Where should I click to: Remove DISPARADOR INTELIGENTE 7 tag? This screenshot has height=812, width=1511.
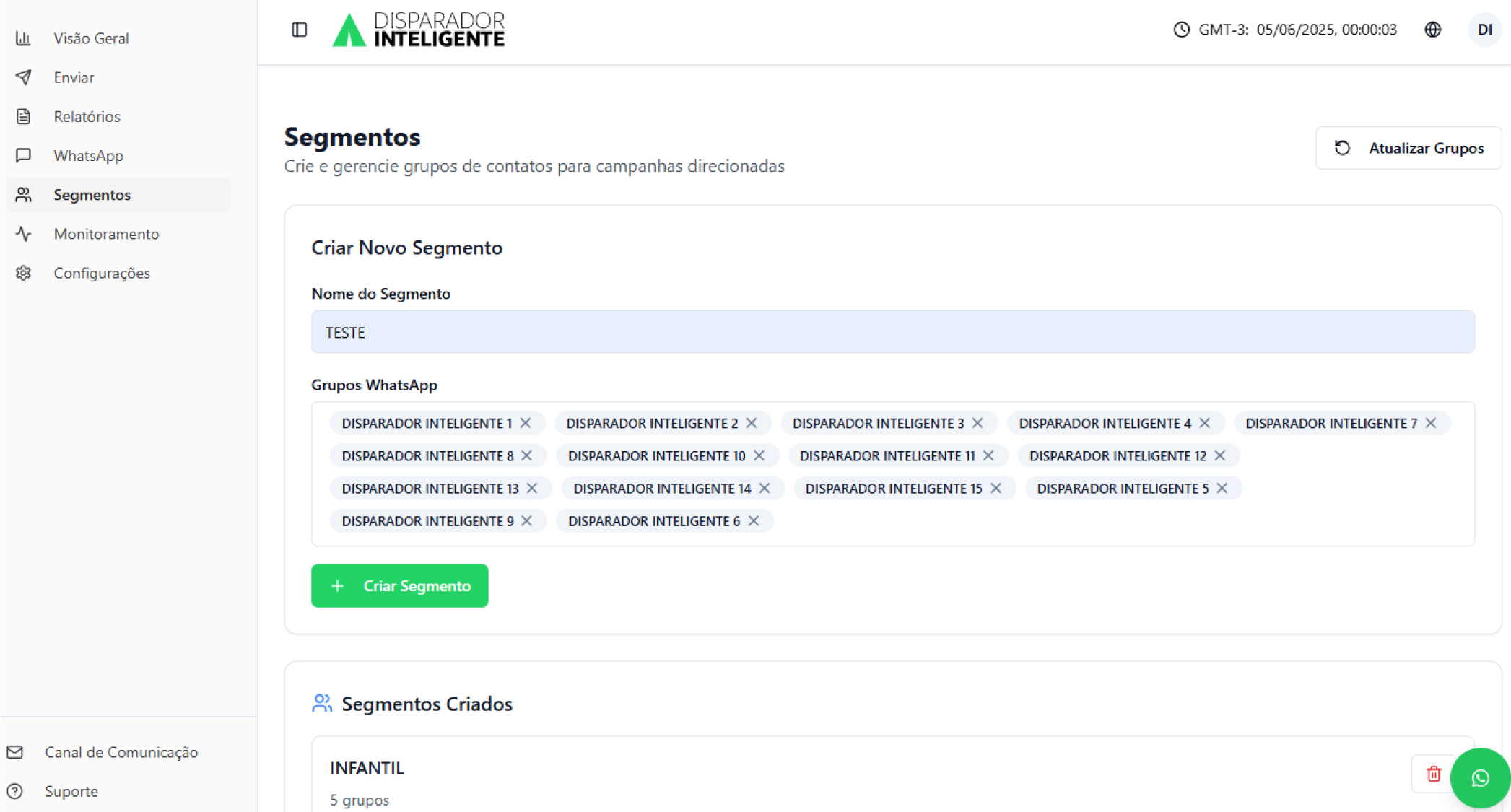tap(1431, 423)
